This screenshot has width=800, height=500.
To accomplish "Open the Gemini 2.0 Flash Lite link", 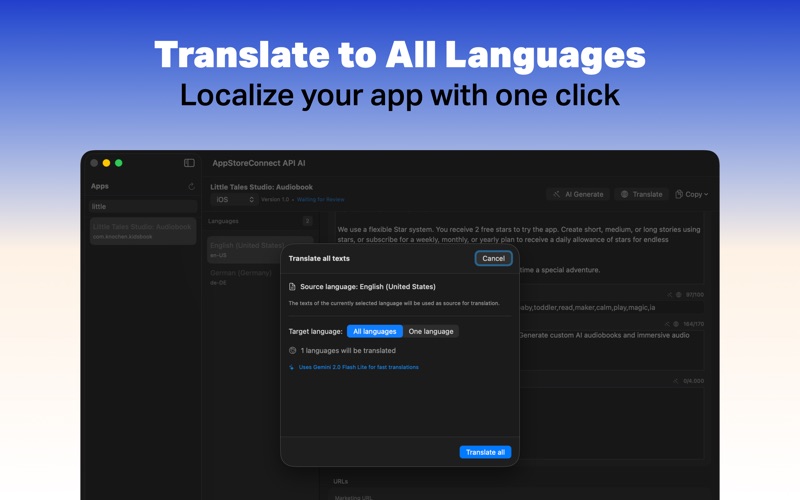I will [x=359, y=367].
